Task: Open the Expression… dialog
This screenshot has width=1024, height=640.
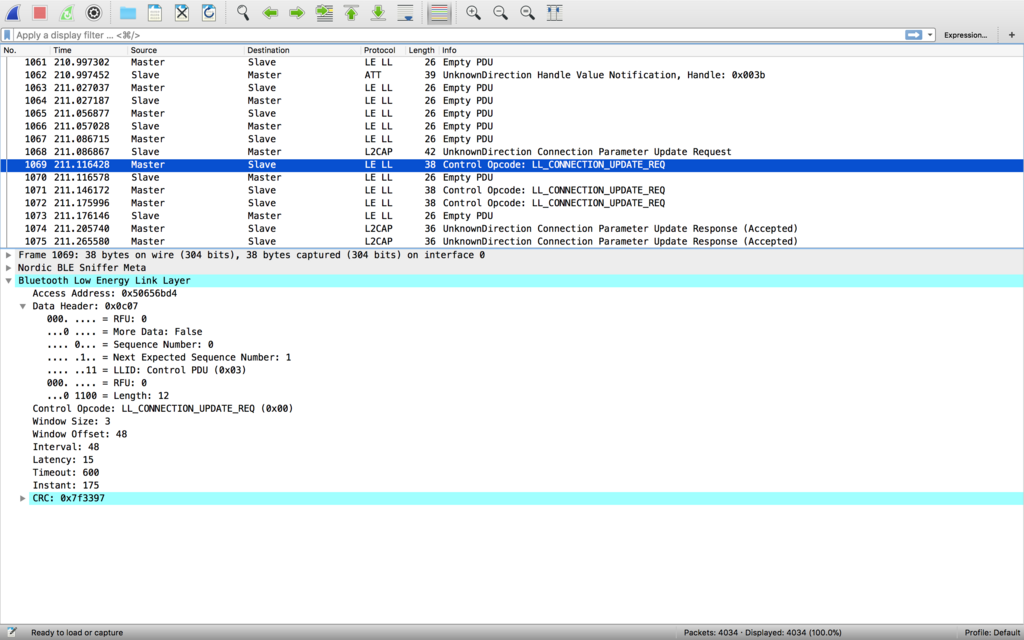Action: 965,35
